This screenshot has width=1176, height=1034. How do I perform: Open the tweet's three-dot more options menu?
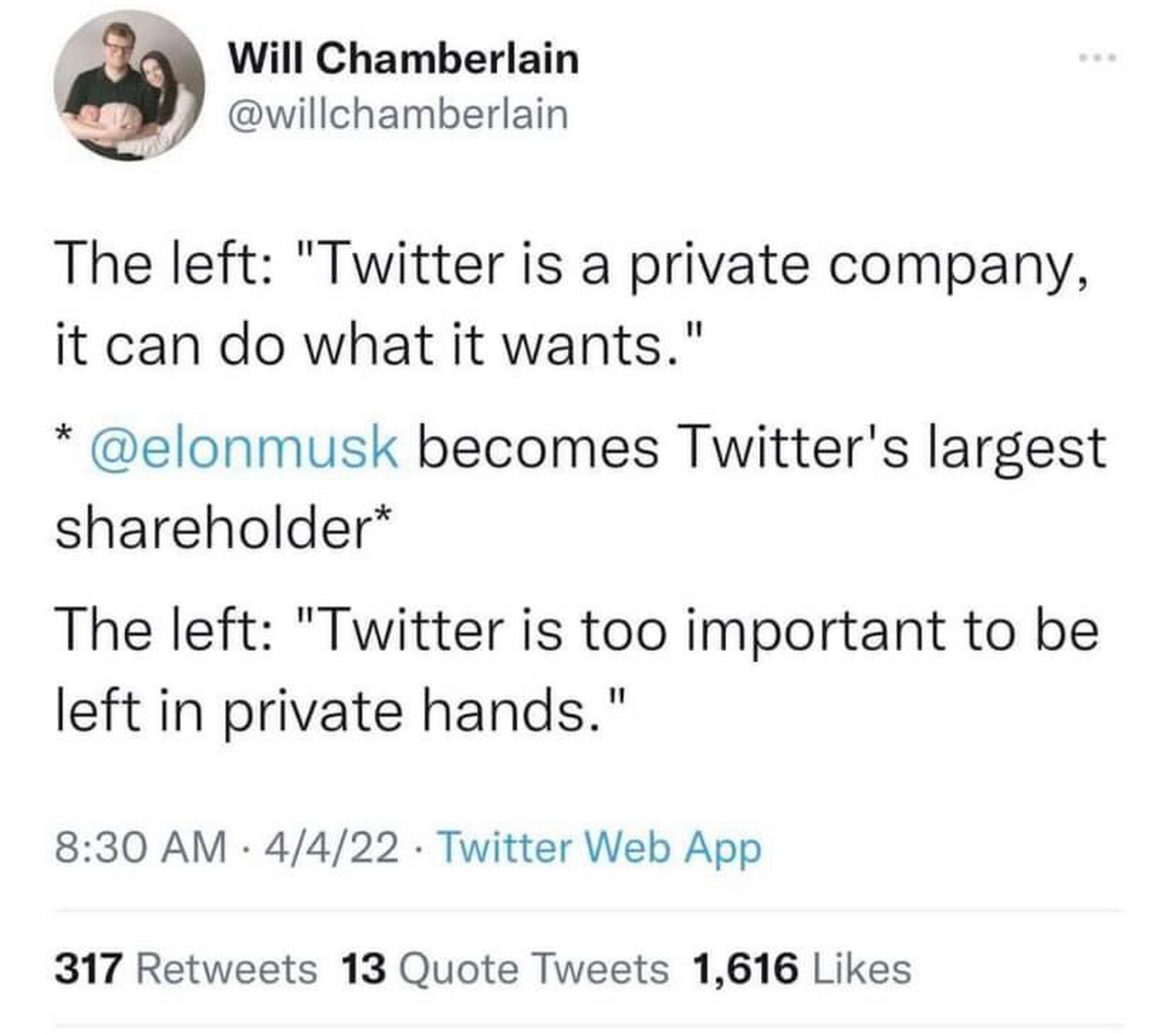point(1098,58)
